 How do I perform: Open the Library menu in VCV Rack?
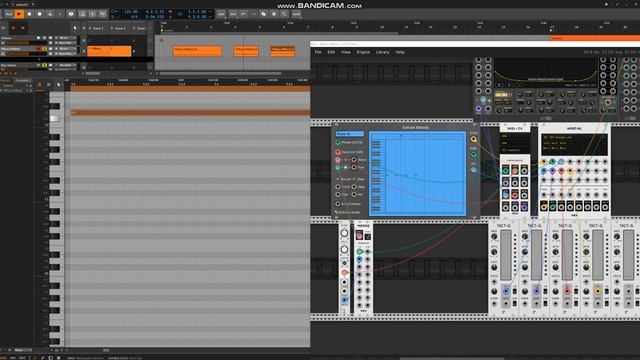point(382,52)
